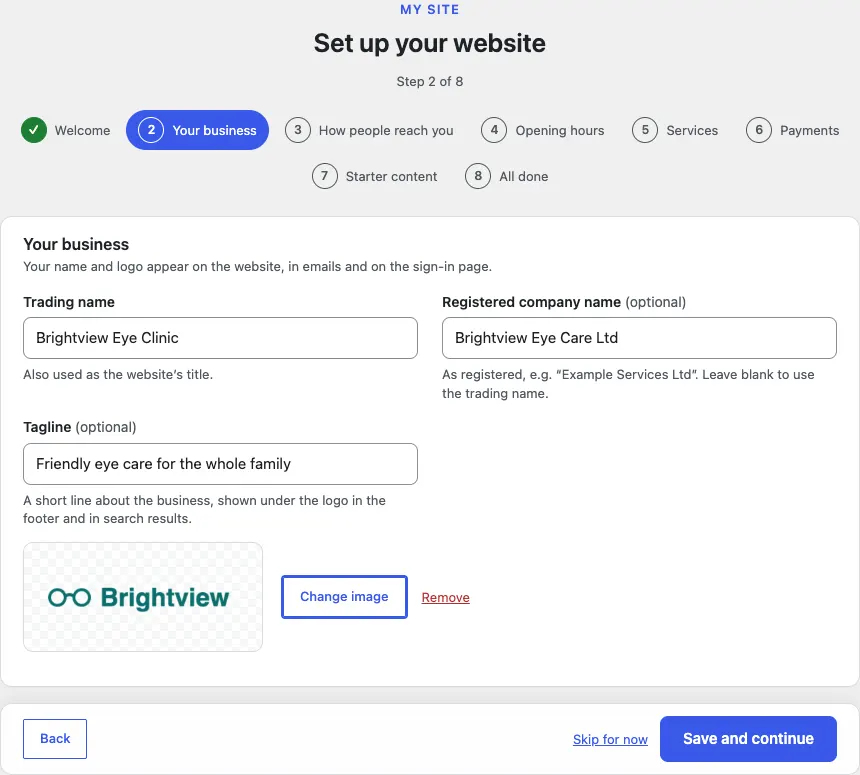
Task: Go to the Payments step
Action: tap(793, 130)
